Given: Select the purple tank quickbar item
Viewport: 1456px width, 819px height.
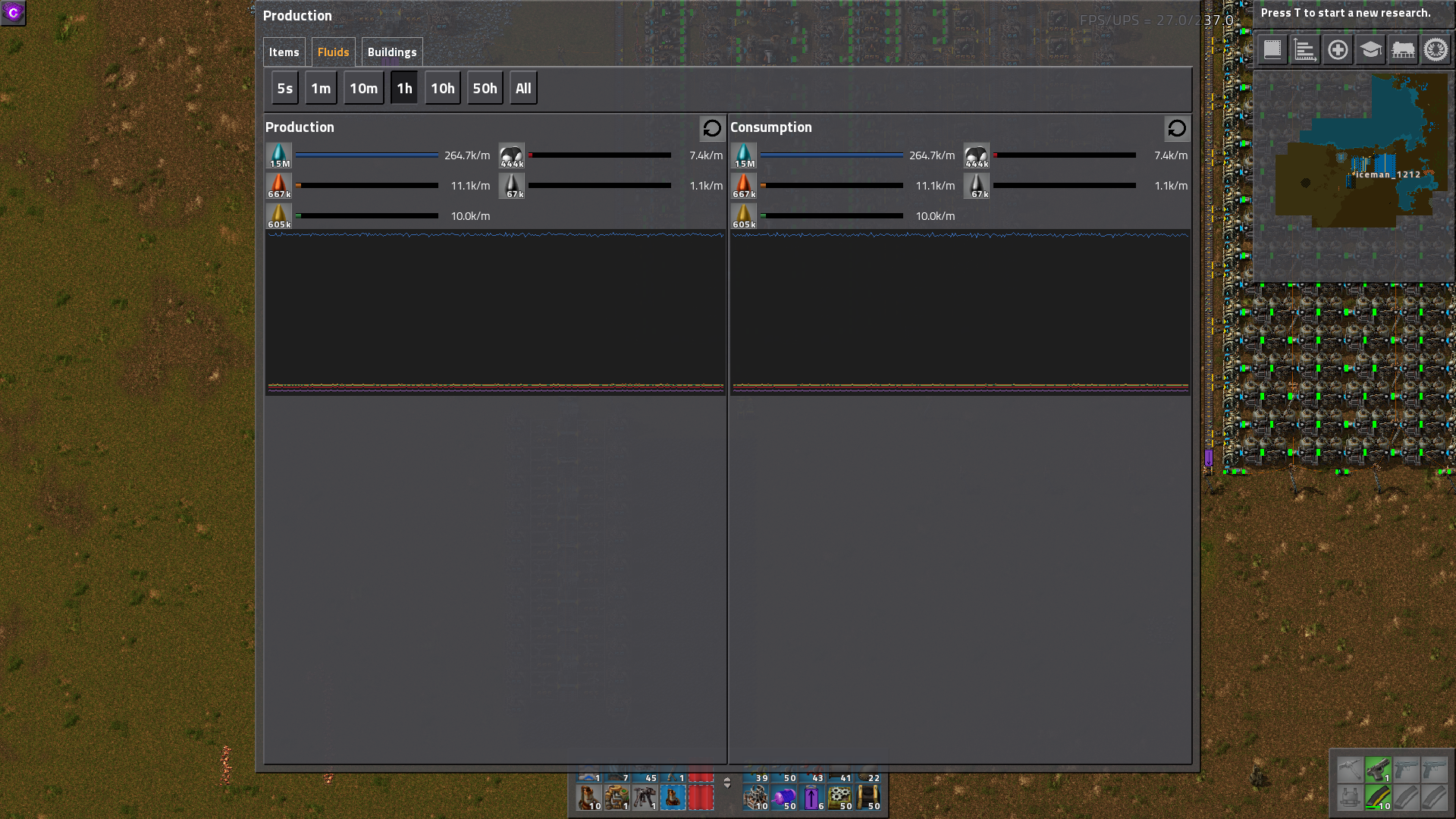Looking at the screenshot, I should point(784,798).
